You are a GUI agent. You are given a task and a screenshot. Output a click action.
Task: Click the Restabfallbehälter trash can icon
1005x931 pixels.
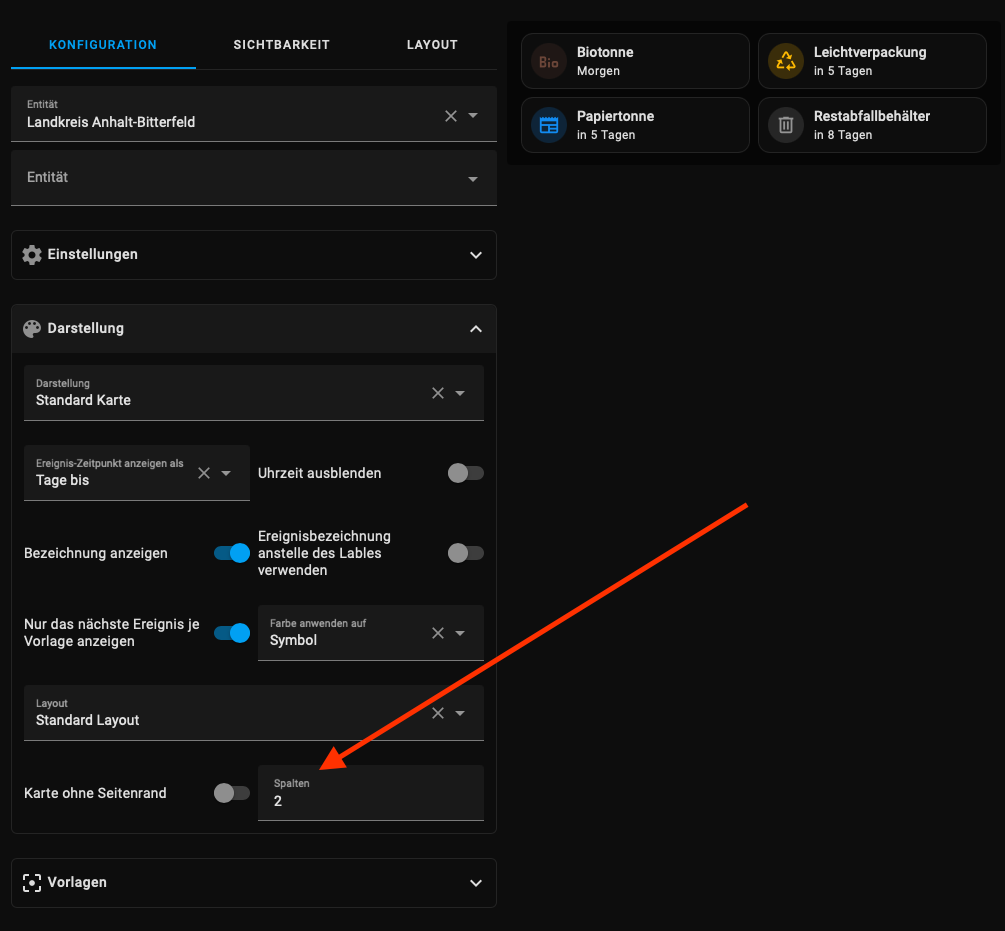786,125
